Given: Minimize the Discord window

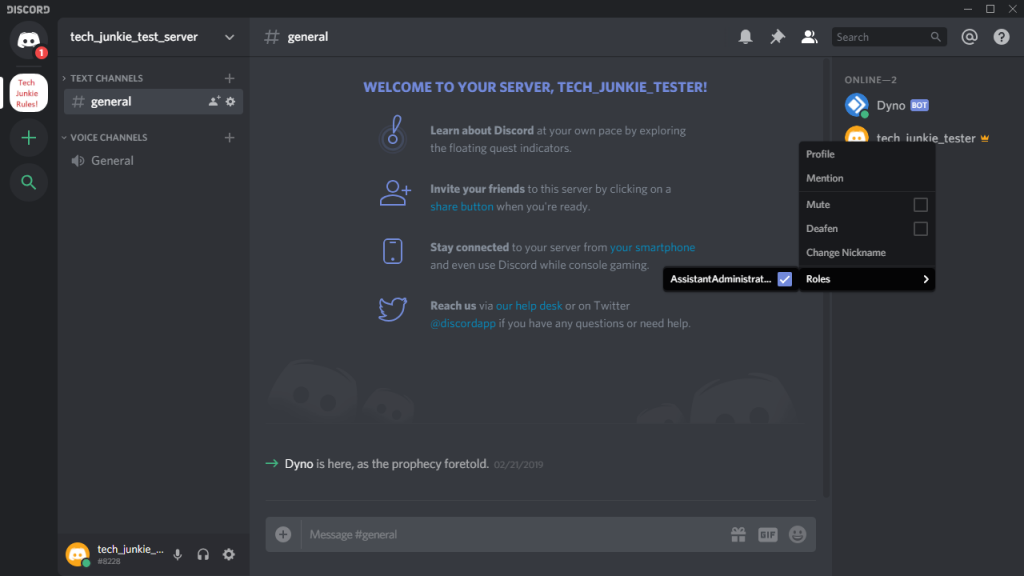Looking at the screenshot, I should point(968,8).
